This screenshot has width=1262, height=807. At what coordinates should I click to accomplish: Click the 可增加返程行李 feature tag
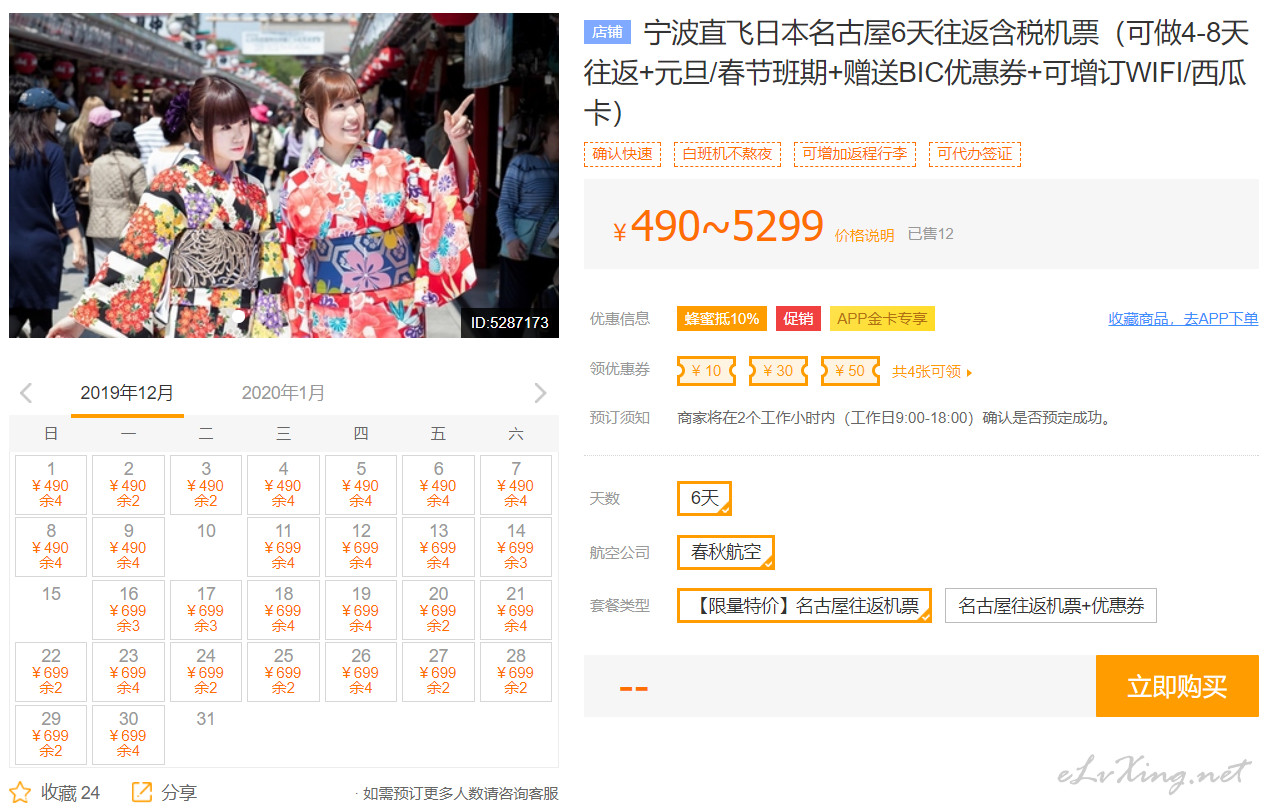[x=855, y=154]
